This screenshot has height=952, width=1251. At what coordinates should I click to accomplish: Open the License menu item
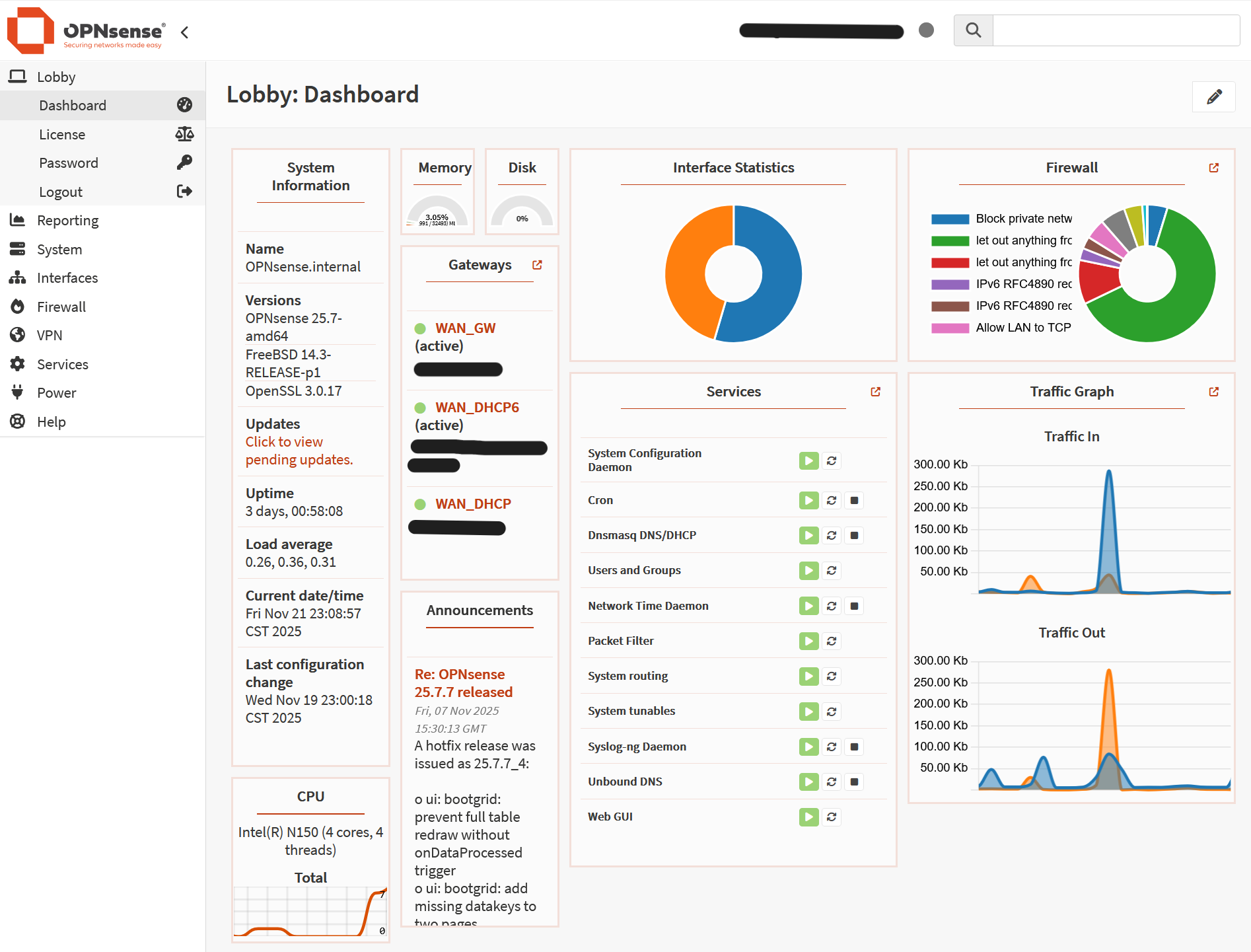pos(62,135)
